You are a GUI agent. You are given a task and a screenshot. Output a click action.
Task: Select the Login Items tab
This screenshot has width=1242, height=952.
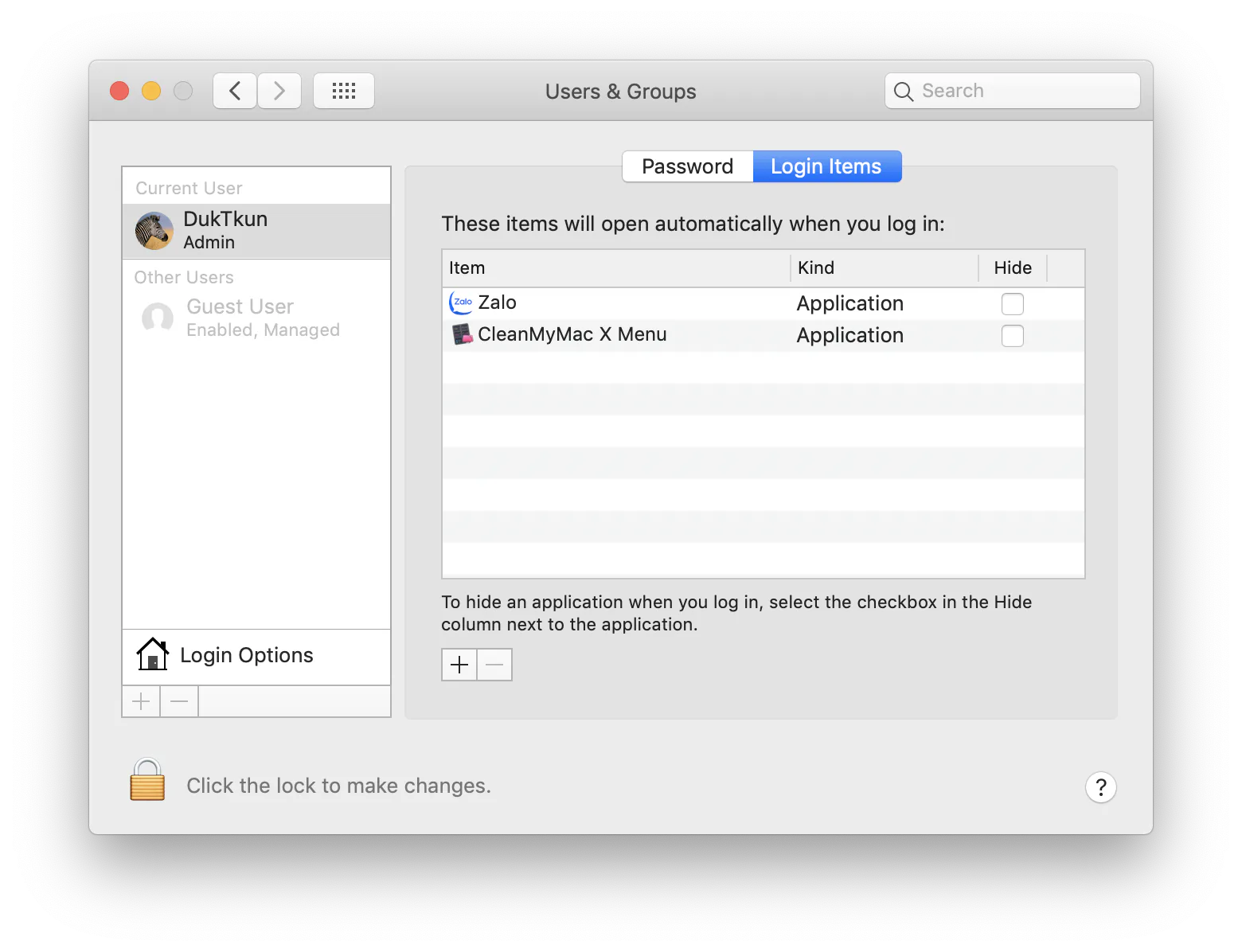[x=826, y=166]
